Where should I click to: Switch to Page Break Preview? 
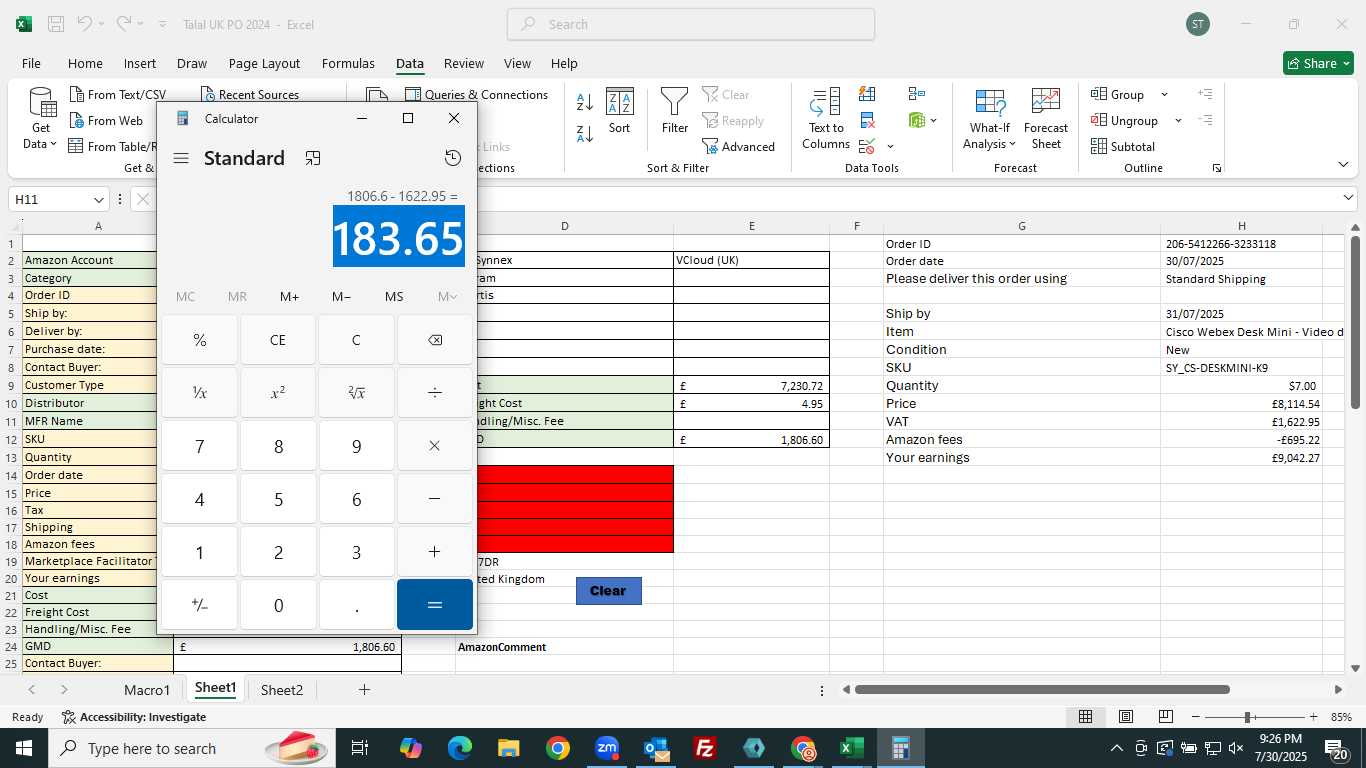(x=1166, y=717)
